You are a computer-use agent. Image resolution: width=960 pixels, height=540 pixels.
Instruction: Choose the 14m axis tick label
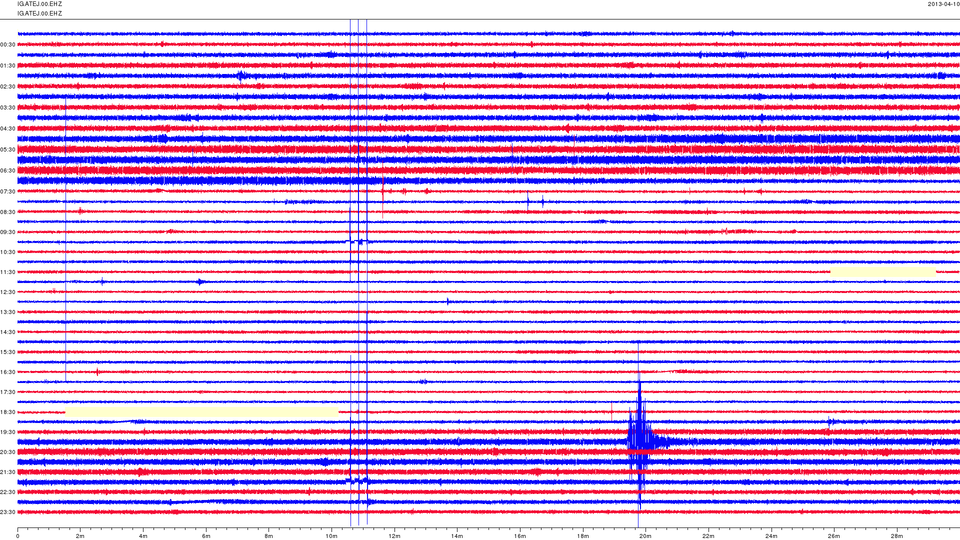point(457,536)
